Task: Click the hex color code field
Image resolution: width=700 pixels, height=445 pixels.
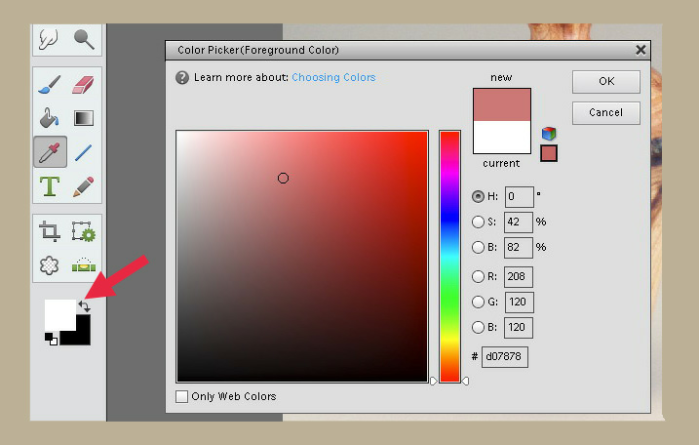Action: point(504,357)
